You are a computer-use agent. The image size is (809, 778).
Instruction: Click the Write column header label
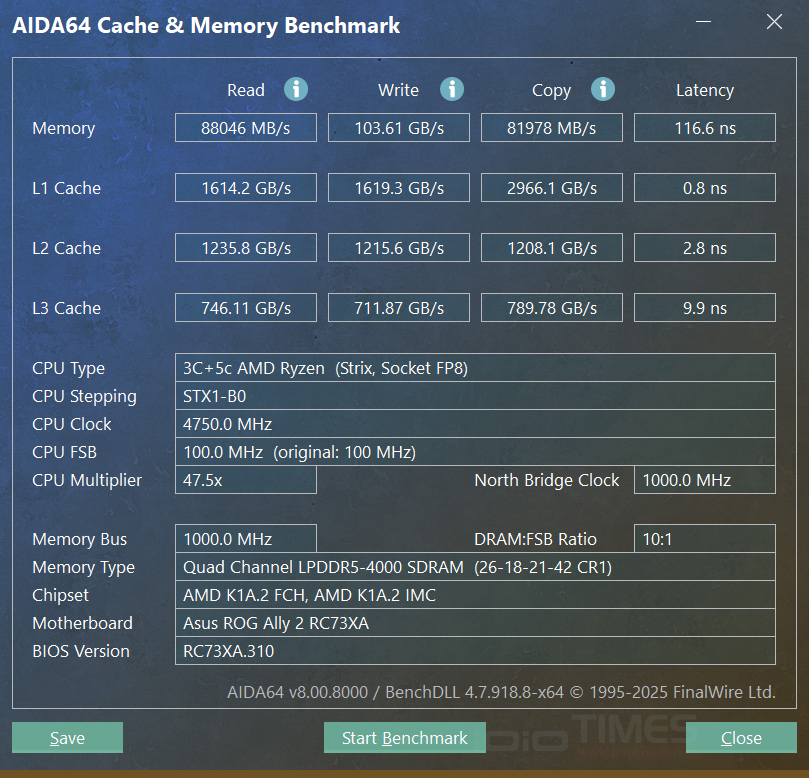pos(398,90)
